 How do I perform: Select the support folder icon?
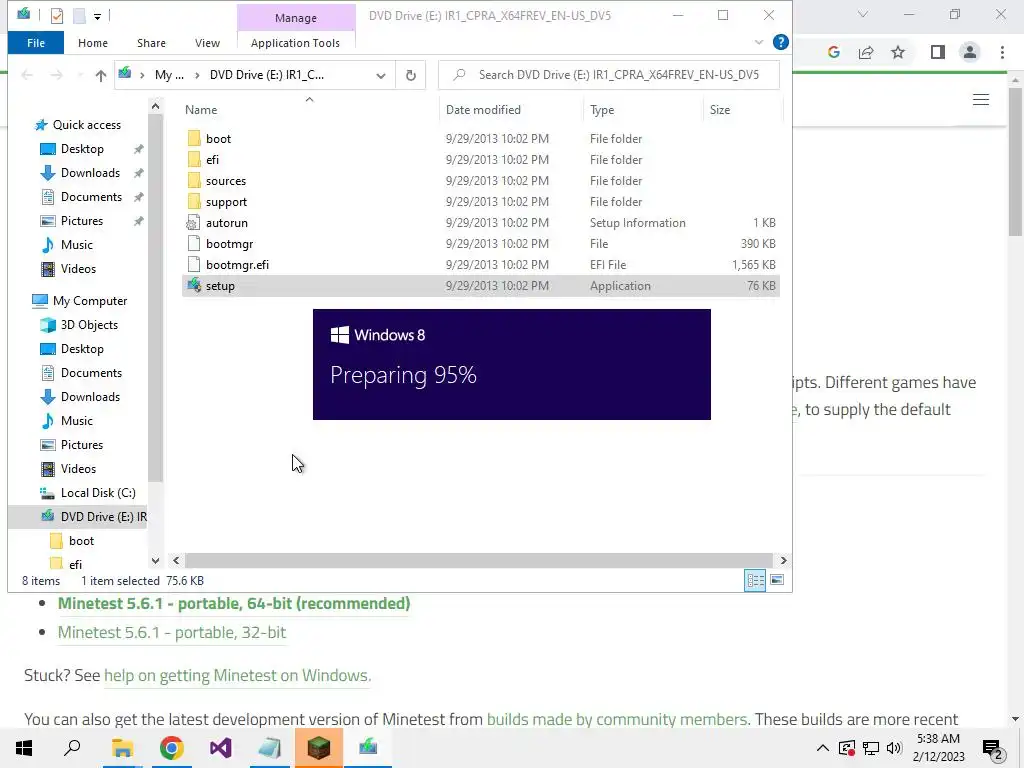point(194,202)
